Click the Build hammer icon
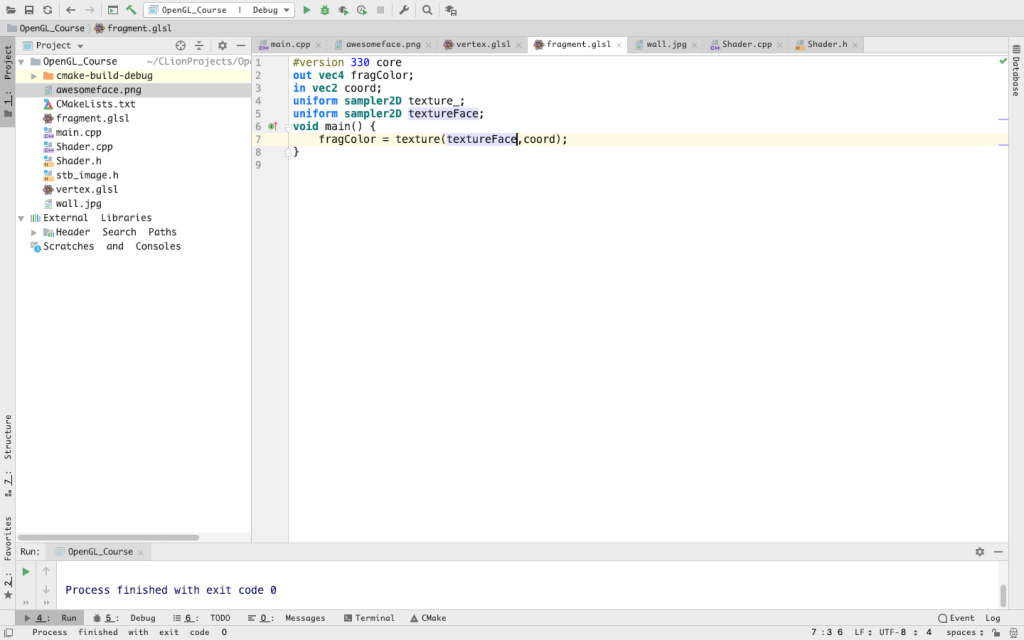The height and width of the screenshot is (640, 1024). [131, 10]
